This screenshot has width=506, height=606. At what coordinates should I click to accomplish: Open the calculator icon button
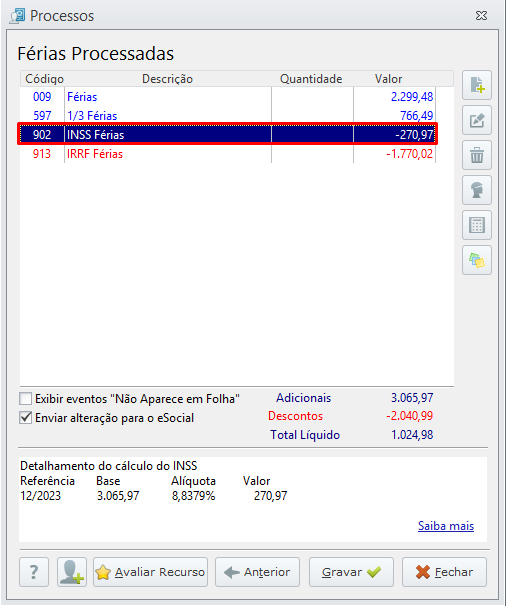[477, 225]
